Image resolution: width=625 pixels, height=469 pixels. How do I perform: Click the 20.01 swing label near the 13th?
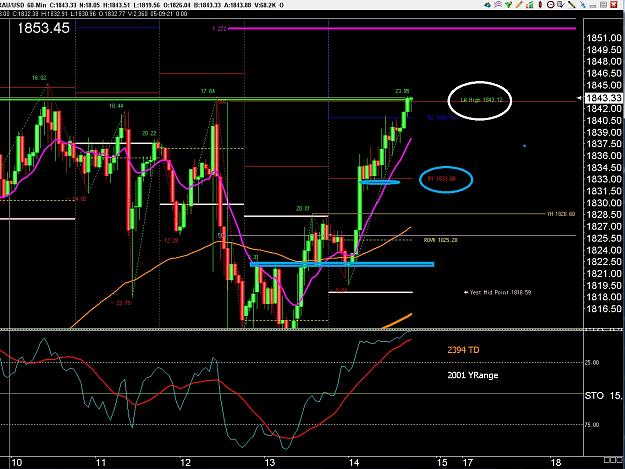303,208
